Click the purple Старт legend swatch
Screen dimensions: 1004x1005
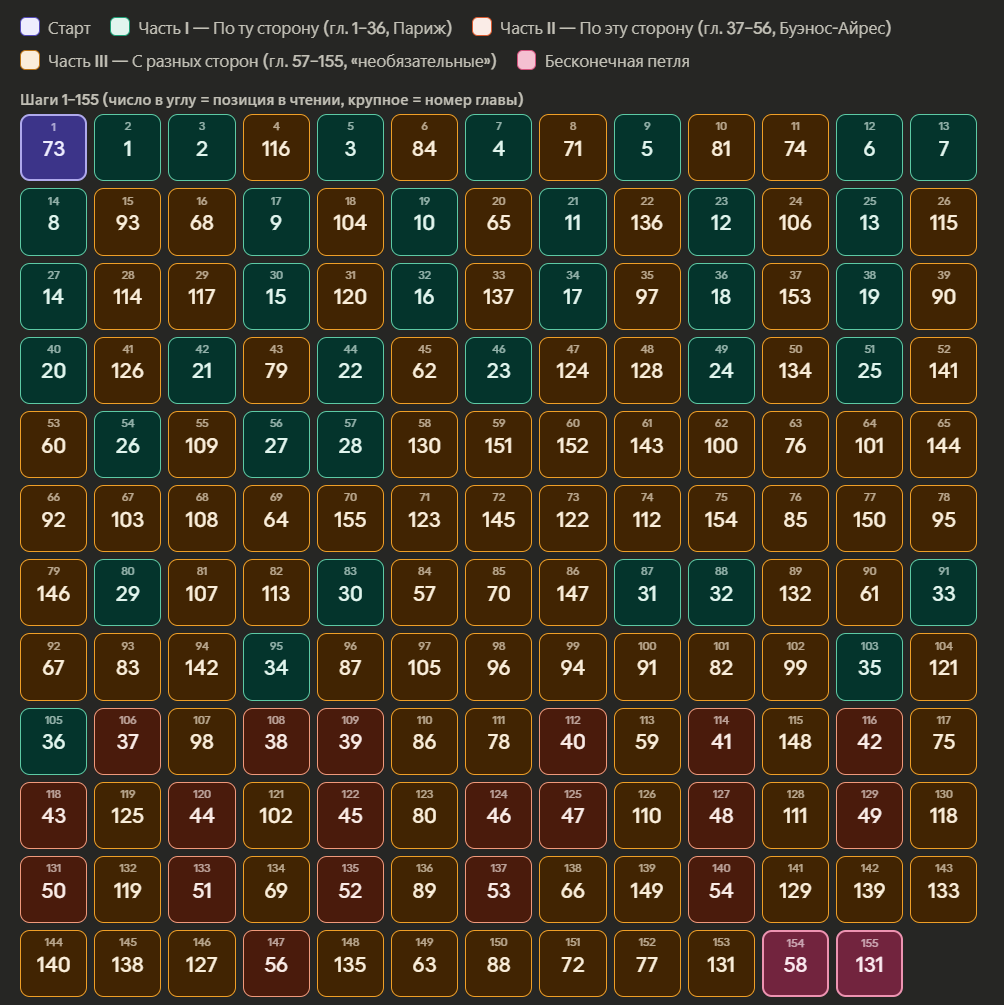tap(29, 28)
